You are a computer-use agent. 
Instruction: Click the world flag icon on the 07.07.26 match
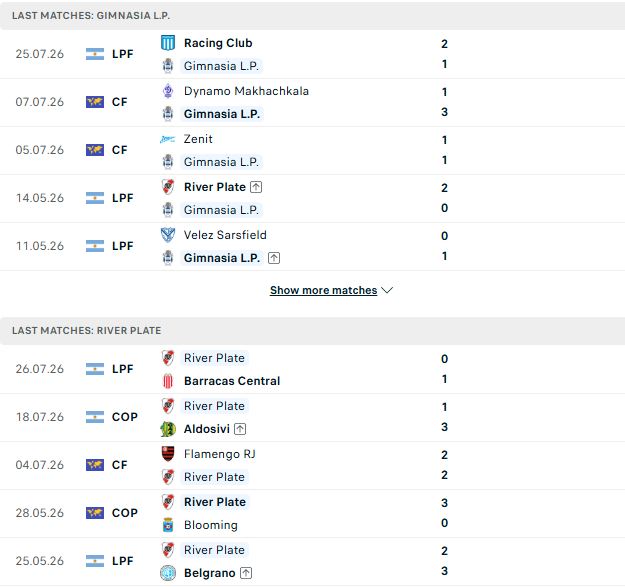pos(95,102)
